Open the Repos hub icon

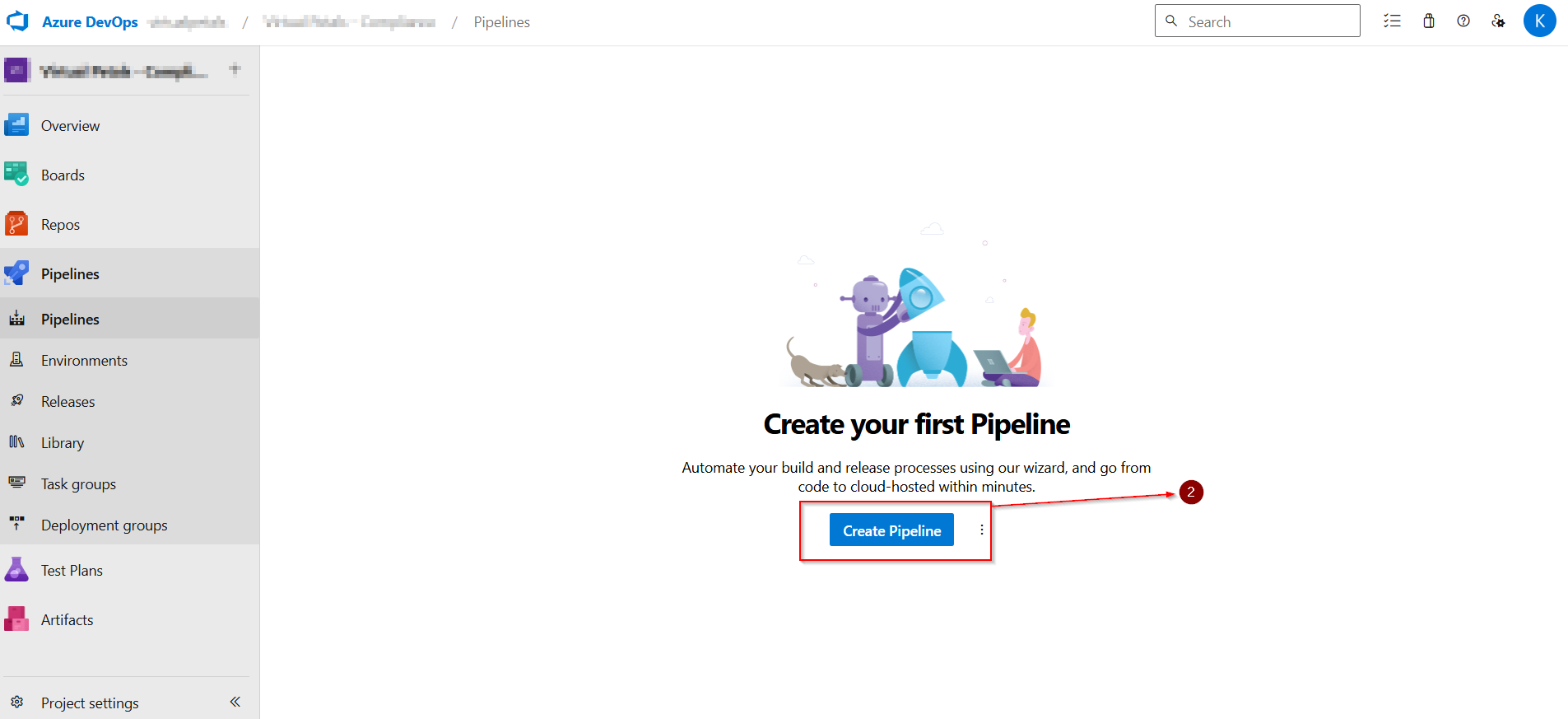pos(16,224)
